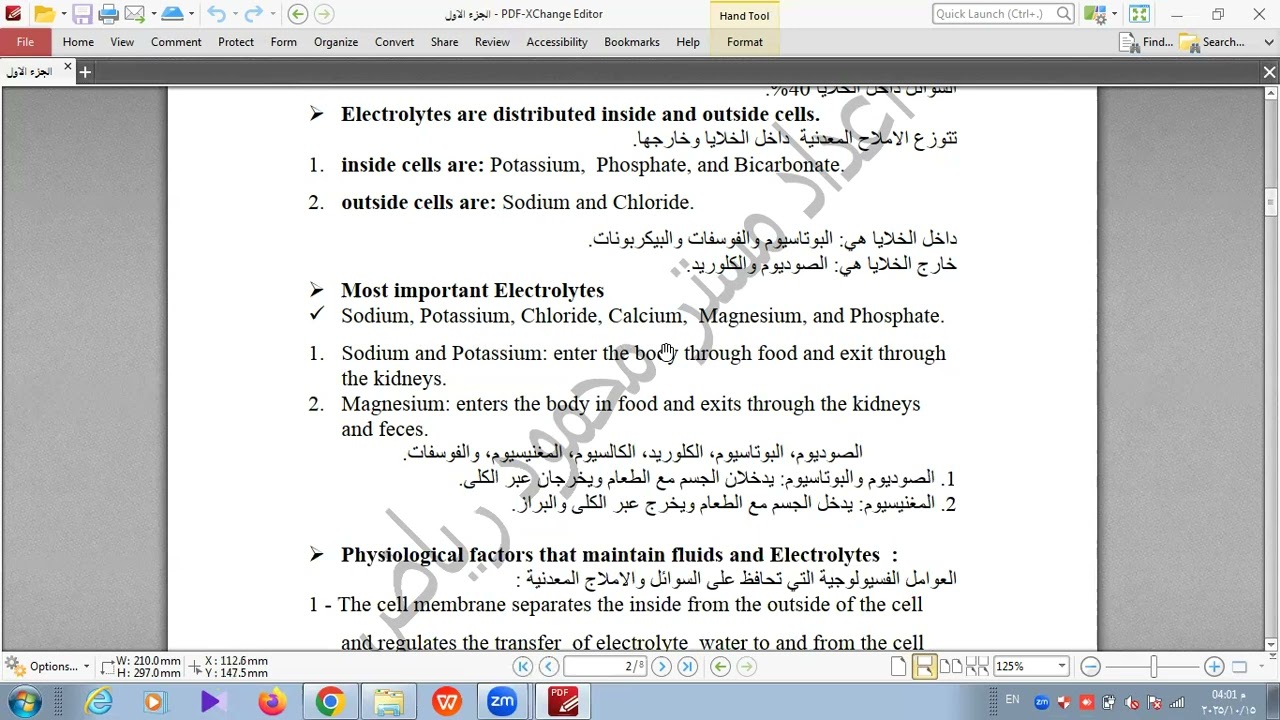Save the document with the floppy icon
The width and height of the screenshot is (1280, 720).
(x=82, y=14)
